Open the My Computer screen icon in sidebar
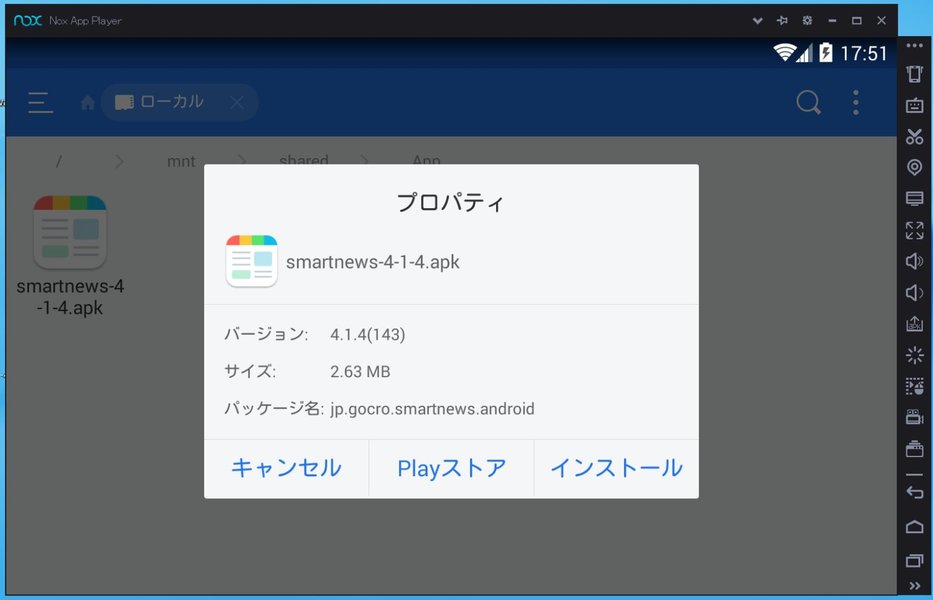This screenshot has height=600, width=933. click(x=915, y=198)
